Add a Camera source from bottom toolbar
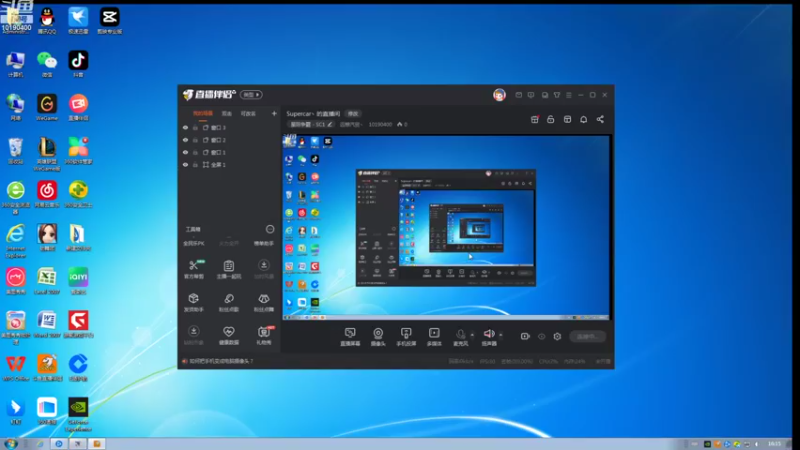The height and width of the screenshot is (450, 800). [x=378, y=337]
